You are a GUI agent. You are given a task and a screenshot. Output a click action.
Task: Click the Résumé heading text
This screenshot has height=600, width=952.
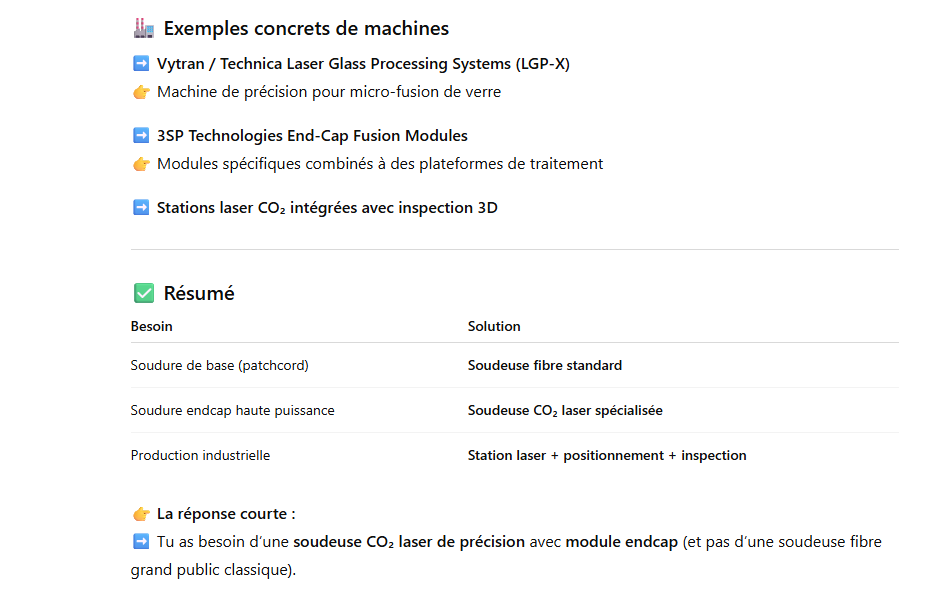pyautogui.click(x=199, y=293)
